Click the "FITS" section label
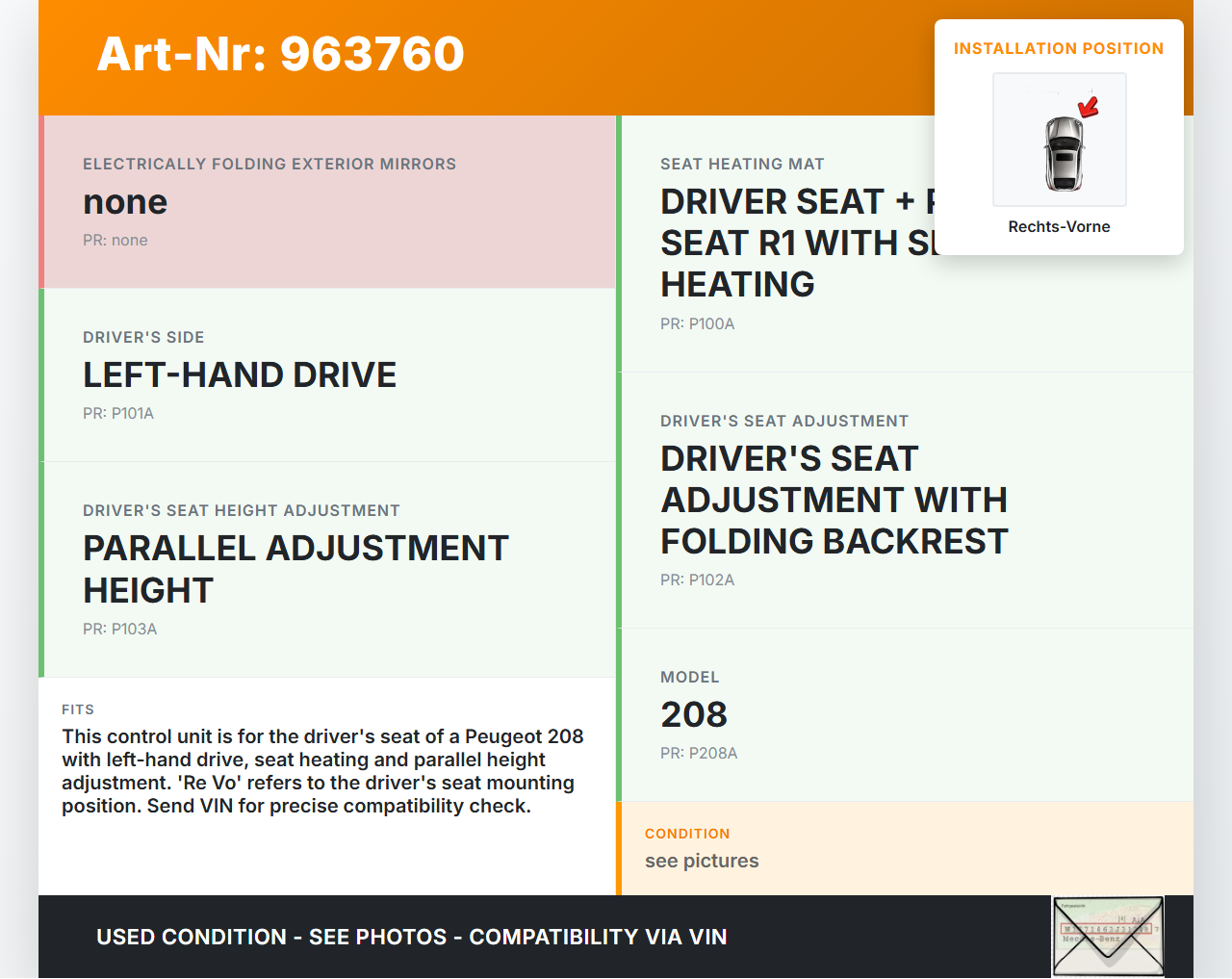 (78, 710)
